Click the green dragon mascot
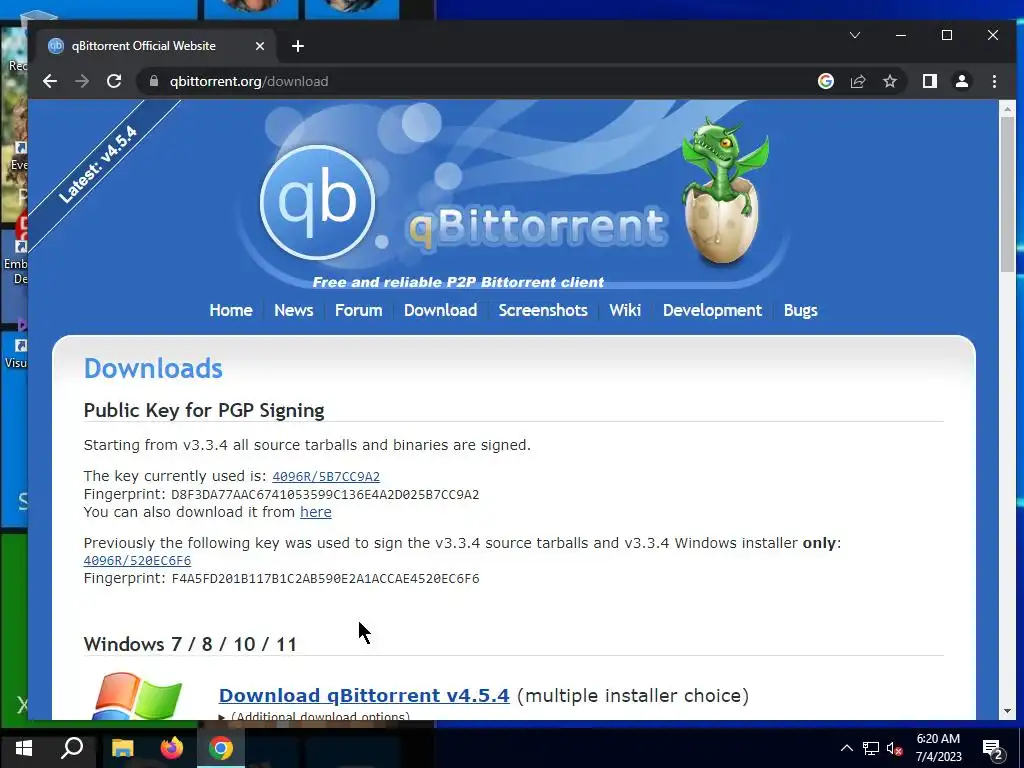 (724, 189)
